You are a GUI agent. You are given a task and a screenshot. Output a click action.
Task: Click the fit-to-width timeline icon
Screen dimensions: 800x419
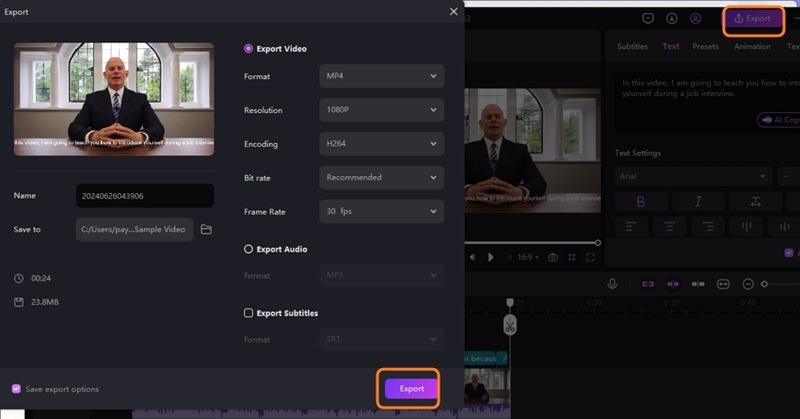(723, 284)
